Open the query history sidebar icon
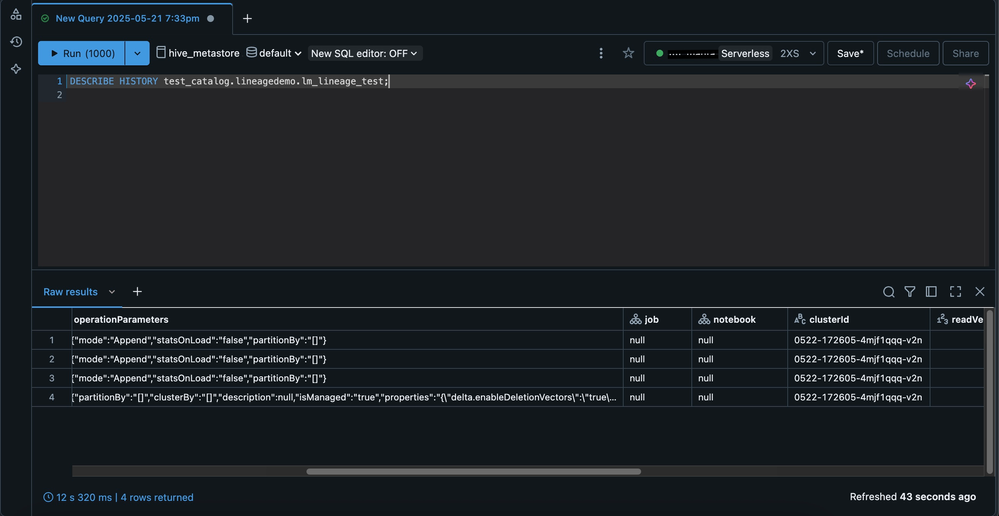This screenshot has width=999, height=516. coord(16,42)
